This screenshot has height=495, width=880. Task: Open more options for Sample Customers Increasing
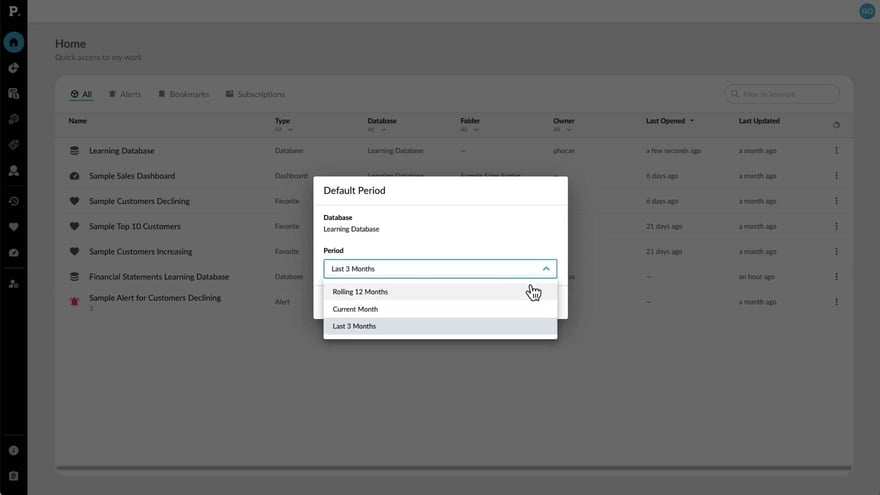click(x=836, y=251)
